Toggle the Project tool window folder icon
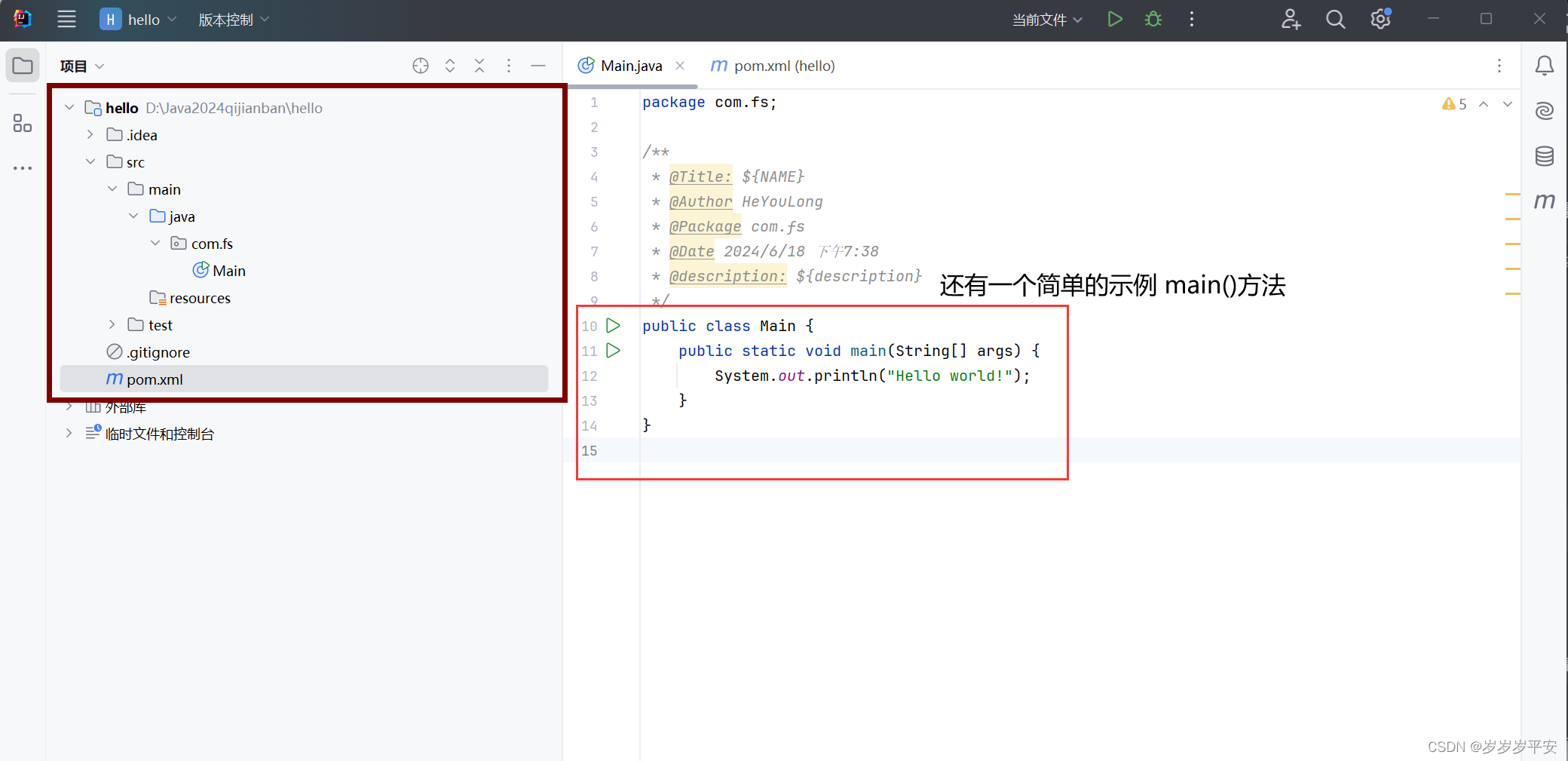Image resolution: width=1568 pixels, height=761 pixels. [23, 66]
